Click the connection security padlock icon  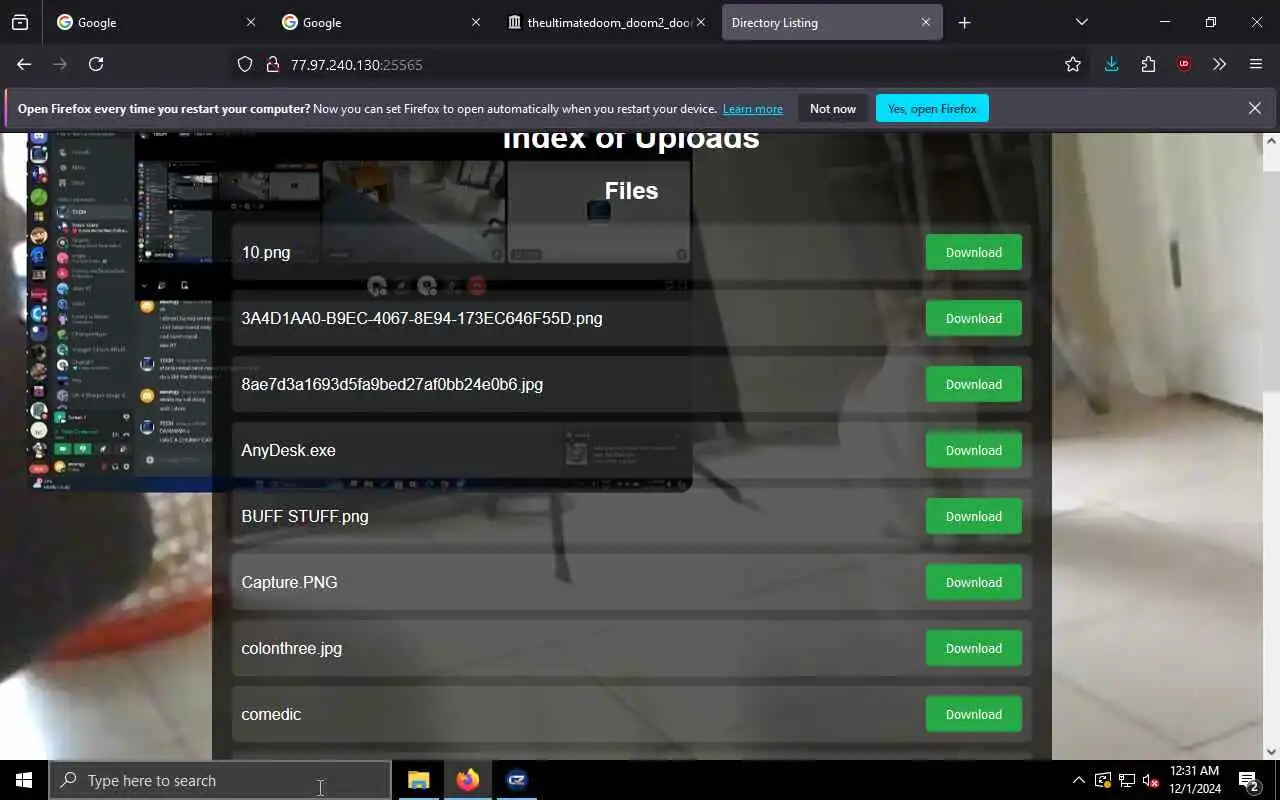click(271, 64)
